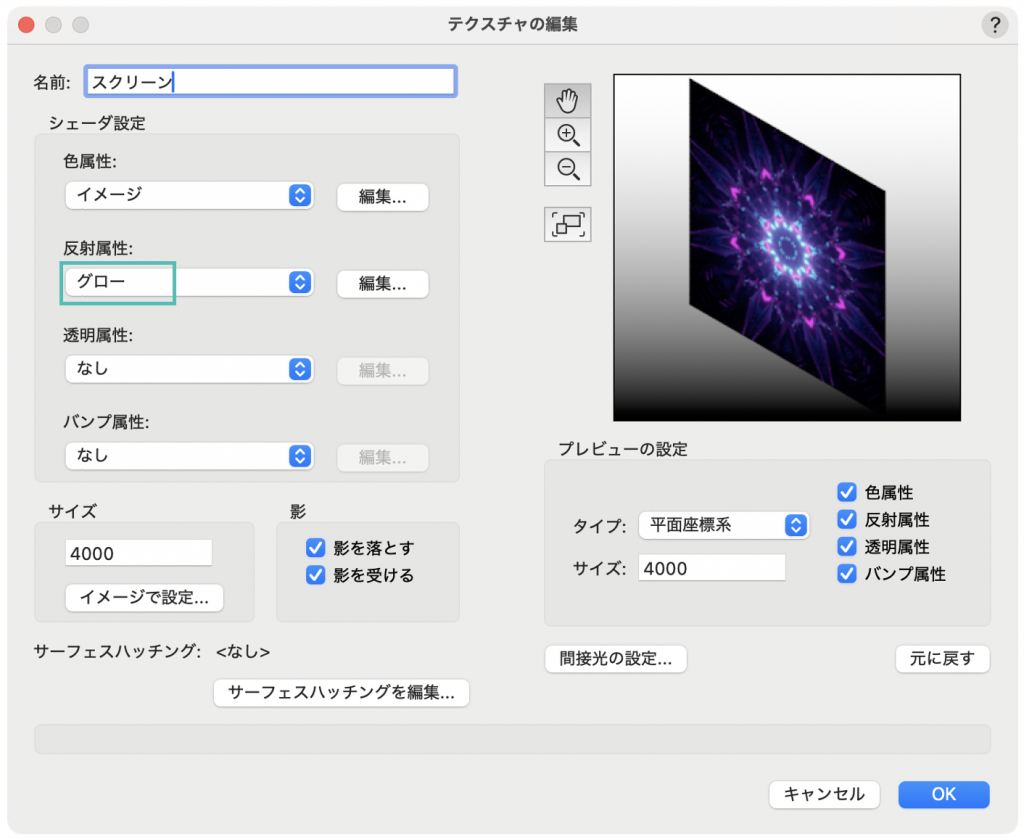Click 編集... button beside 反射属性 dropdown

[383, 283]
